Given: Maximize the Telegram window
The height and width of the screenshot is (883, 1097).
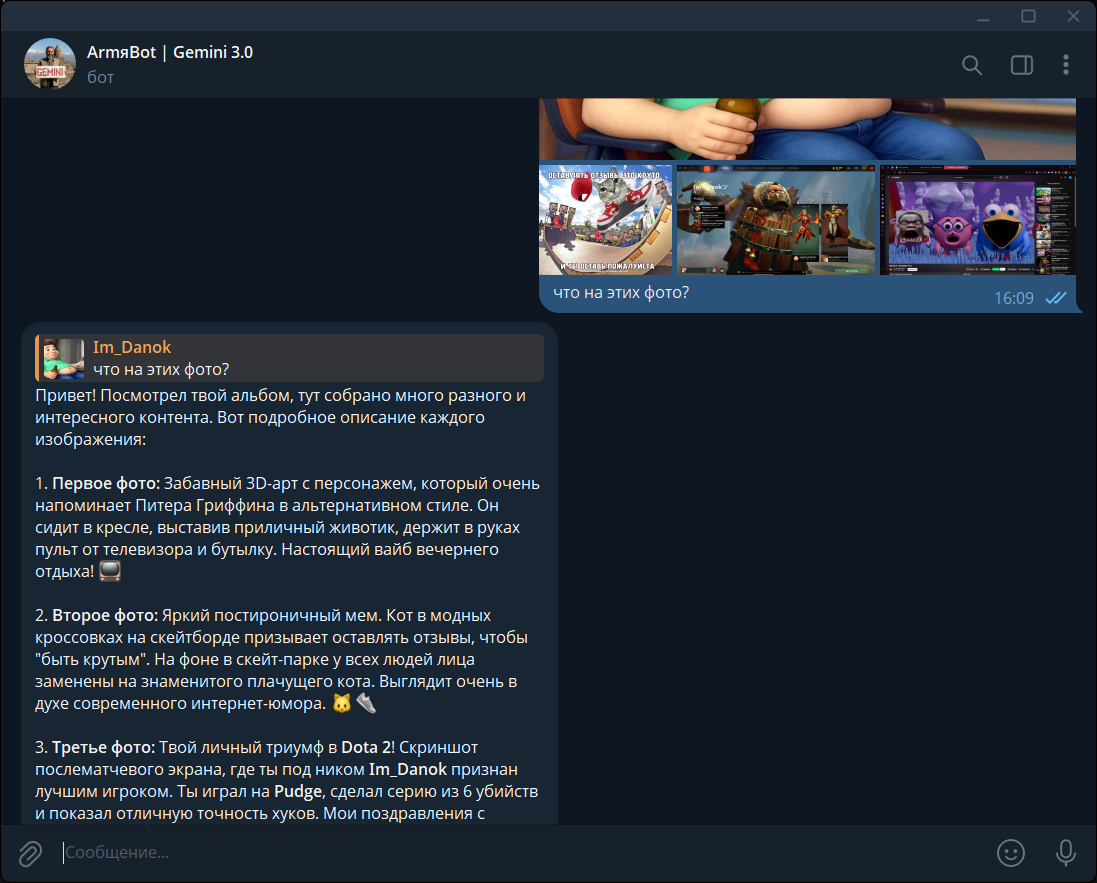Looking at the screenshot, I should click(1028, 15).
